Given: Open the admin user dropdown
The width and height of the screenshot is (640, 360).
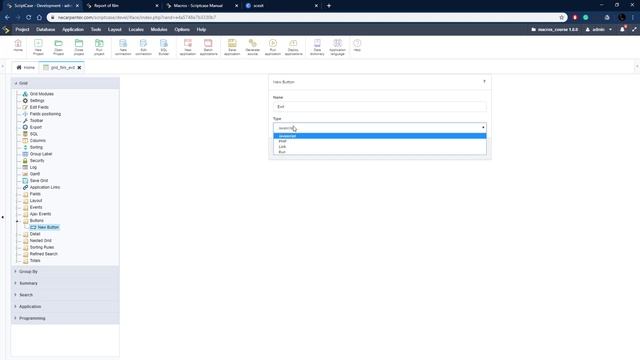Looking at the screenshot, I should pos(599,29).
